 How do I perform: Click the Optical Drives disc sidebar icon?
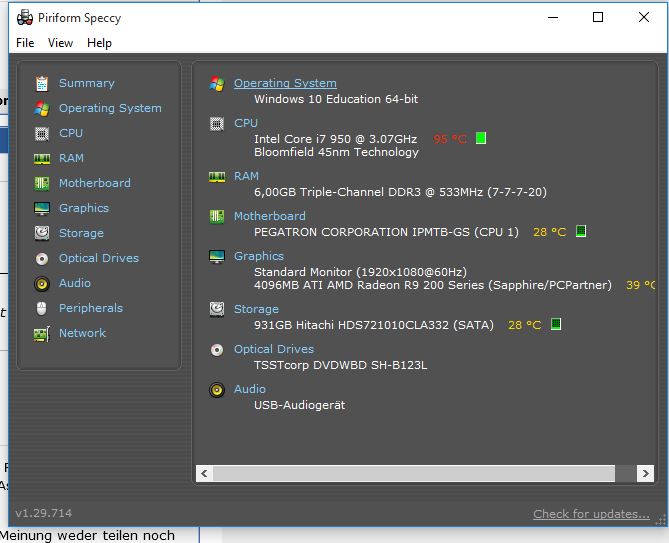pos(42,258)
